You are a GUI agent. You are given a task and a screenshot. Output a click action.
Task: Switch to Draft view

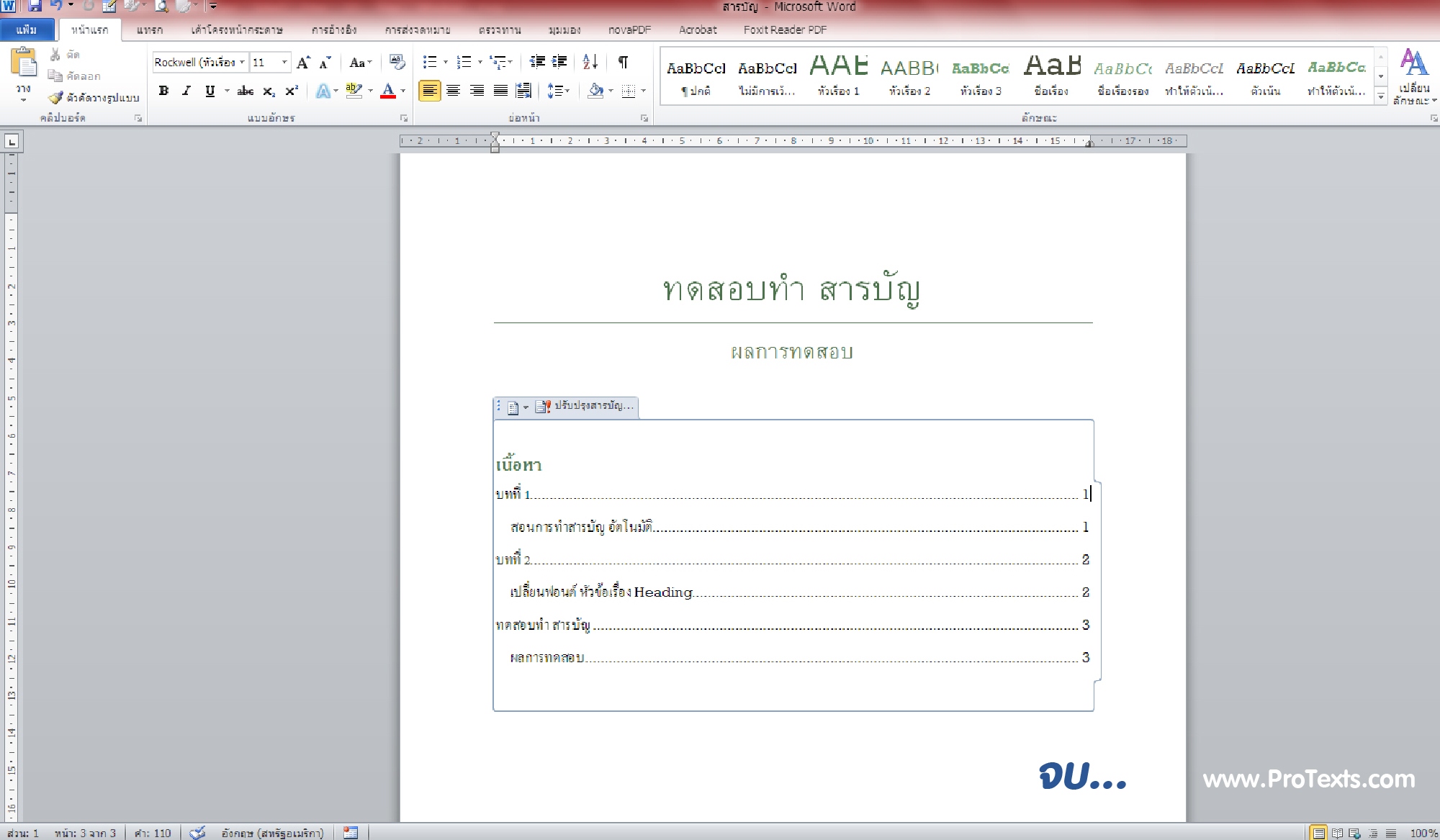point(1391,833)
